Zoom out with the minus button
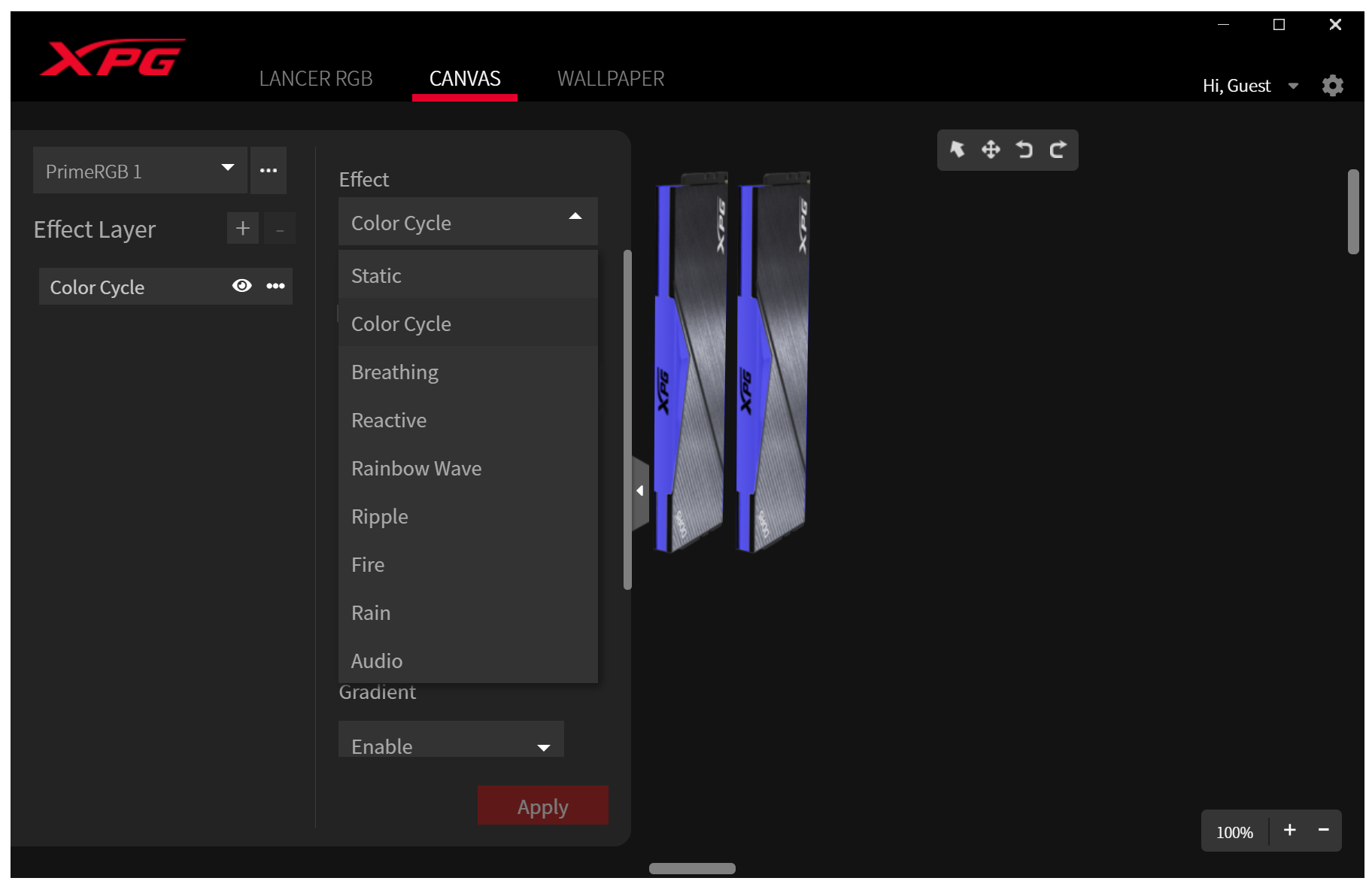Image resolution: width=1372 pixels, height=881 pixels. click(x=1323, y=831)
